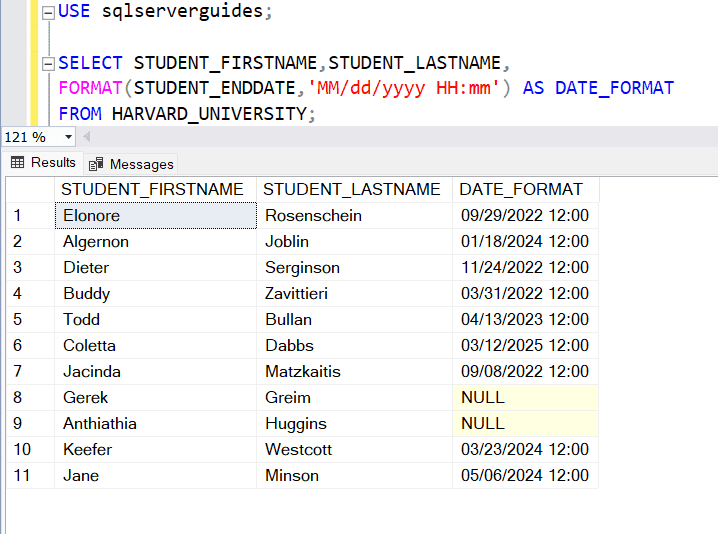Click the 03/23/2024 12:00 date cell

click(x=525, y=449)
